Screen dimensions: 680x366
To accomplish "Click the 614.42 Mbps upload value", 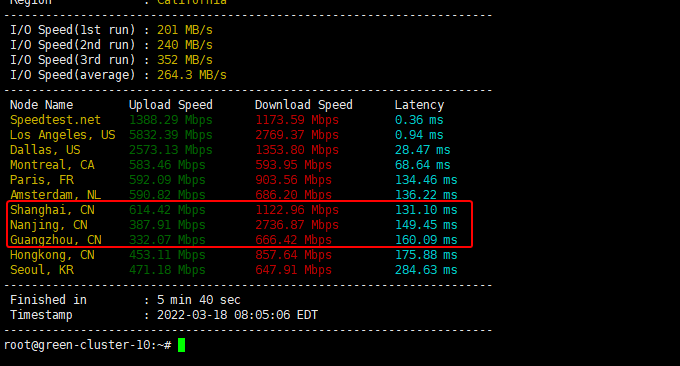I will click(x=167, y=210).
